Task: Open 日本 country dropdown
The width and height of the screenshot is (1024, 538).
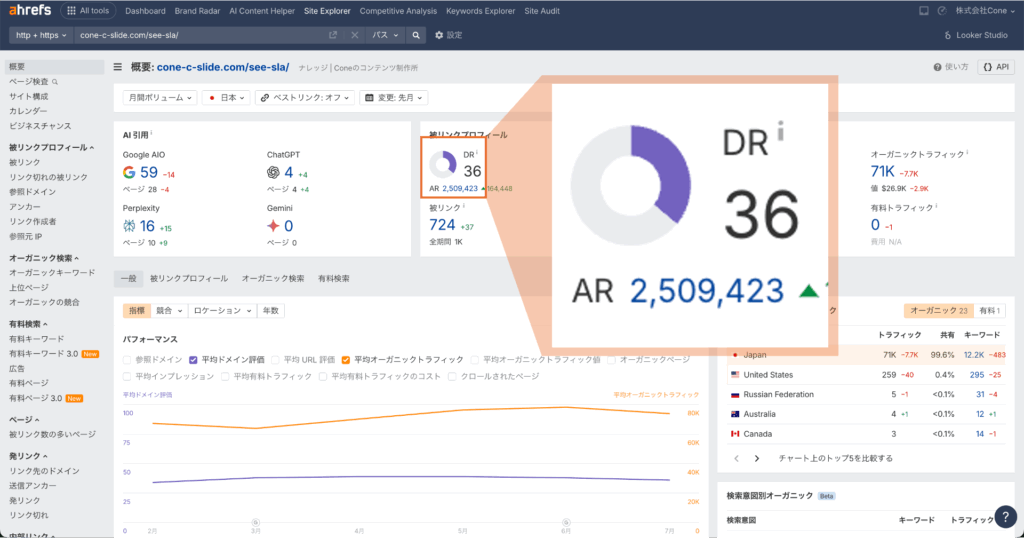Action: (x=227, y=98)
